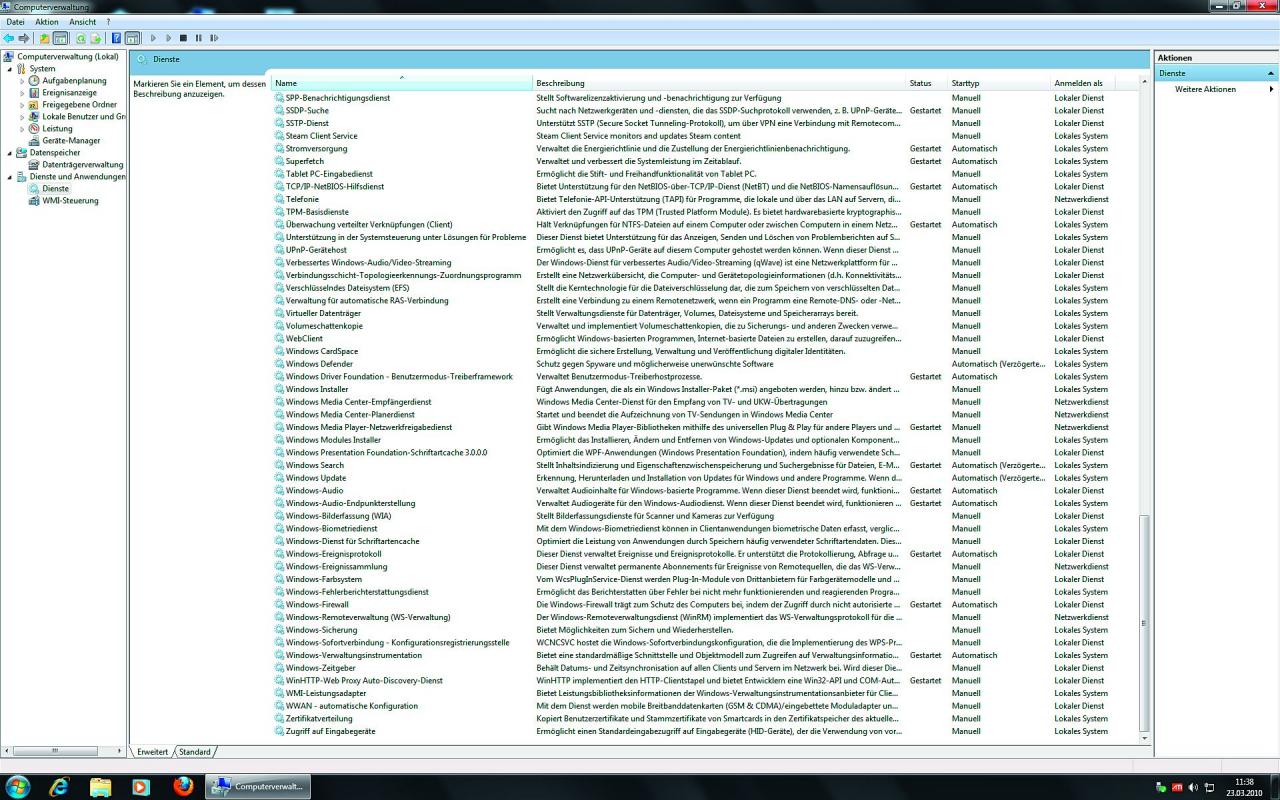
Task: Expand the Ereignisanzeige node arrow
Action: point(22,93)
